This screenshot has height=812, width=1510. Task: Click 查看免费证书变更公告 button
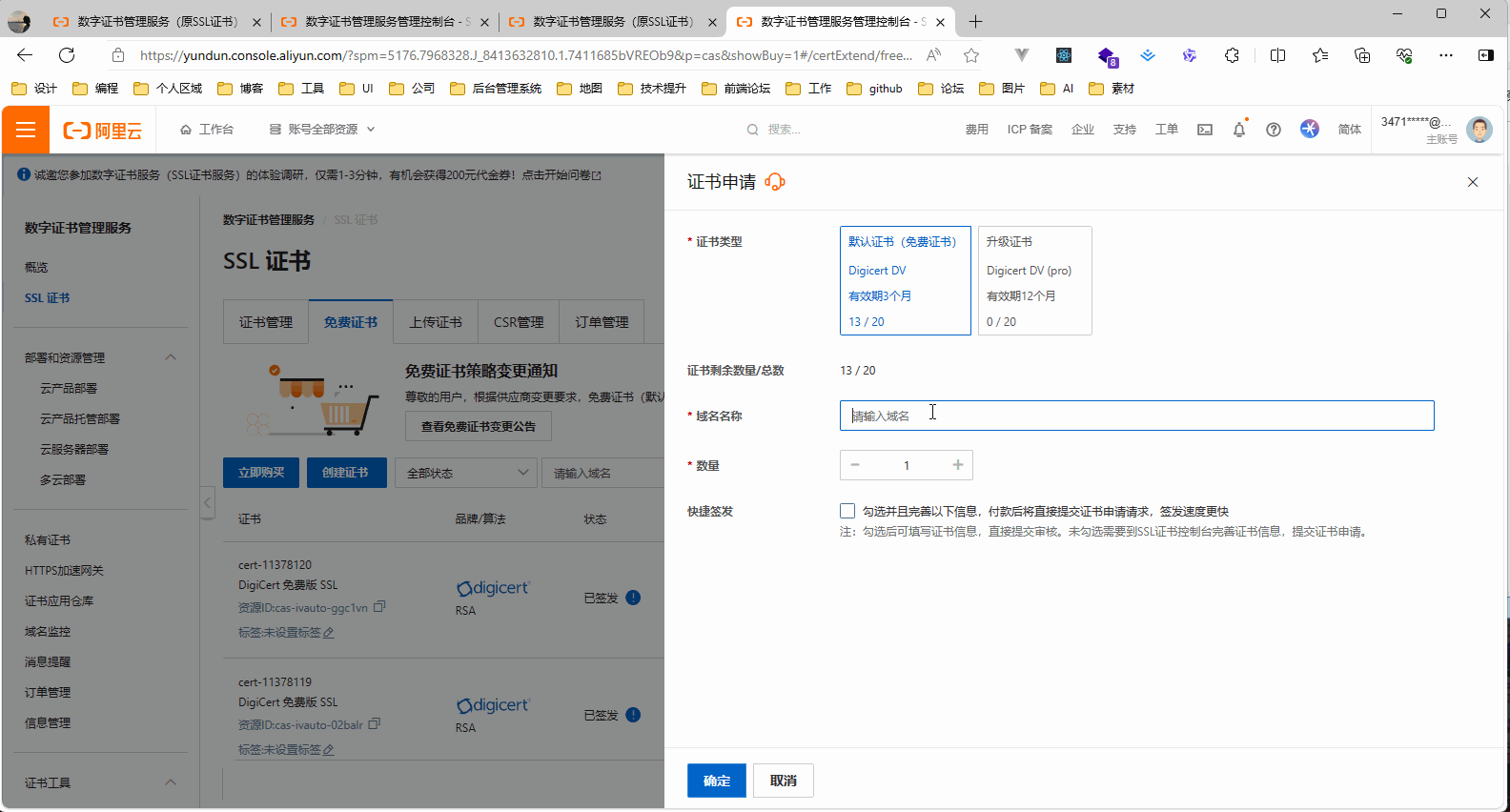point(479,426)
